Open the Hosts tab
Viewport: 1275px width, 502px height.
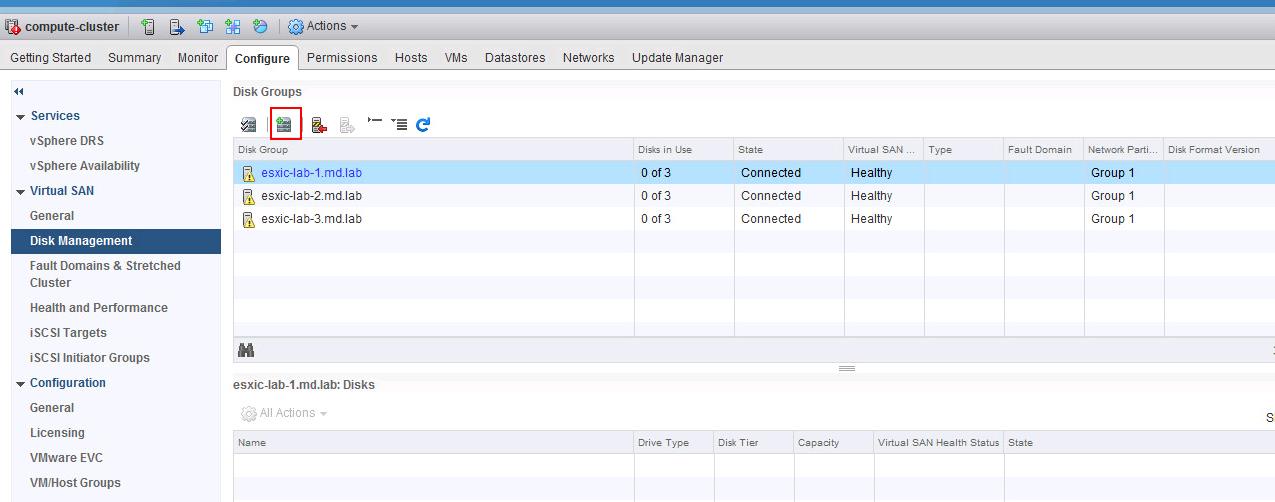tap(411, 58)
